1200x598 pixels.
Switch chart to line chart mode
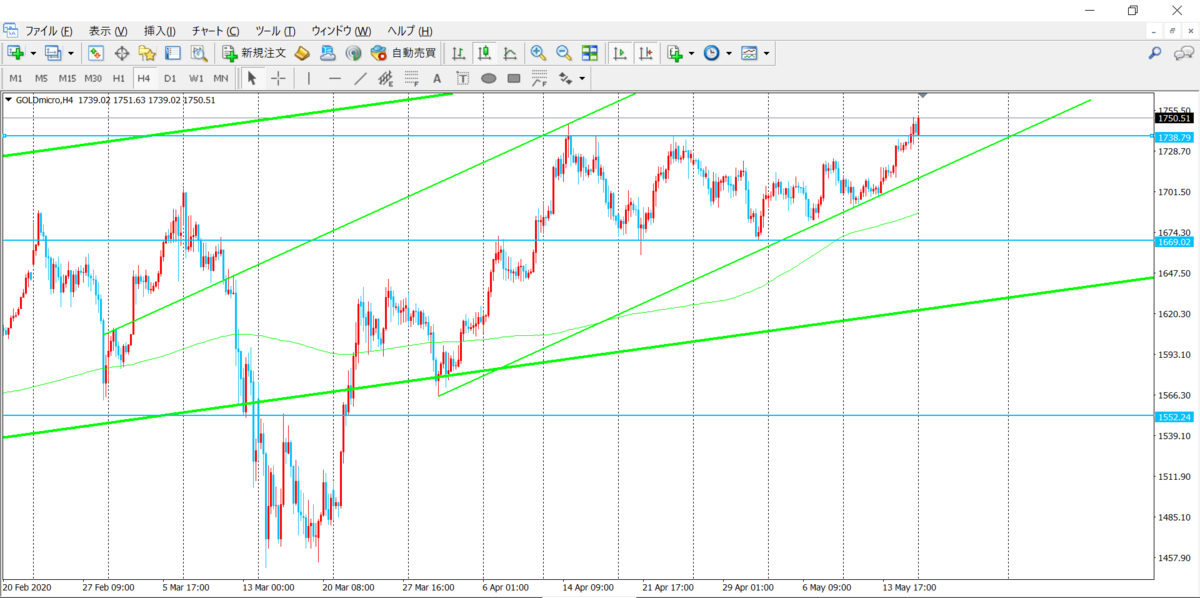510,53
